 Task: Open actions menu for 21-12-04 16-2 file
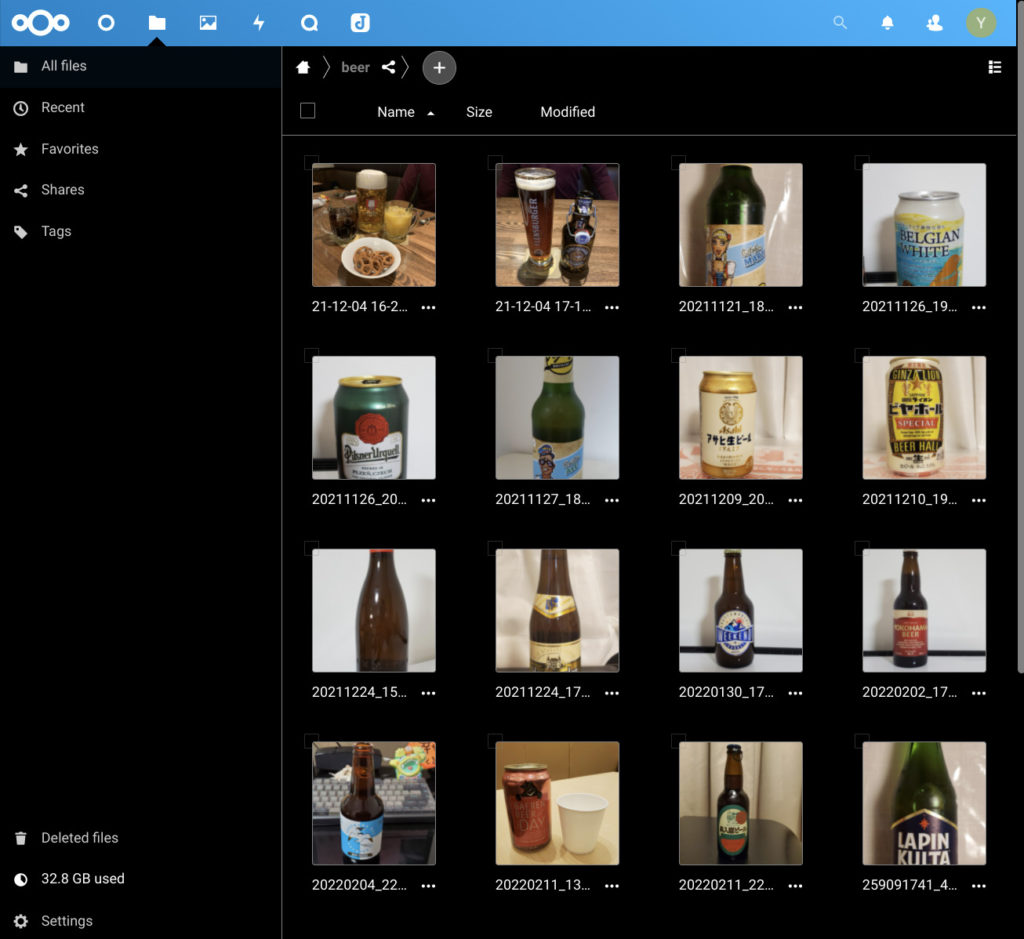pos(428,307)
